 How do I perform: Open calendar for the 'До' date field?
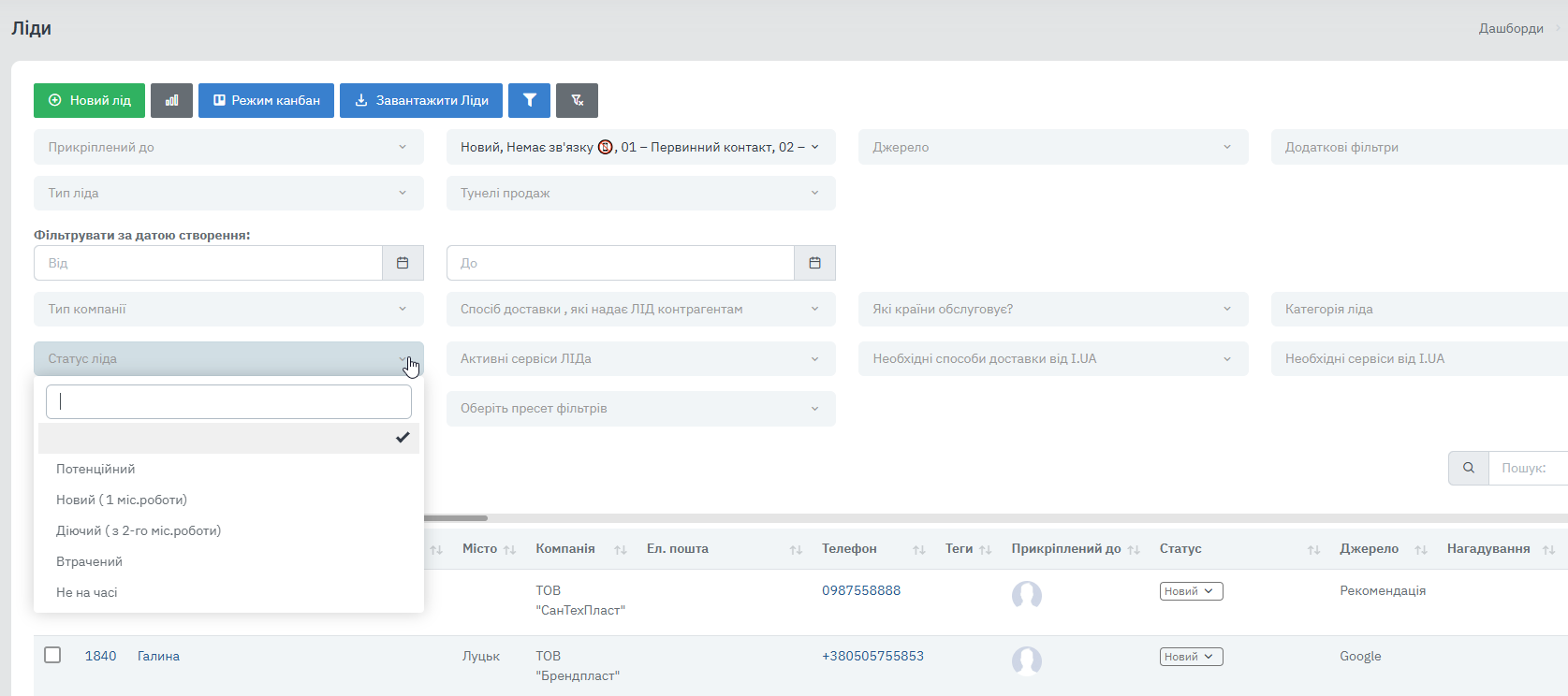814,263
